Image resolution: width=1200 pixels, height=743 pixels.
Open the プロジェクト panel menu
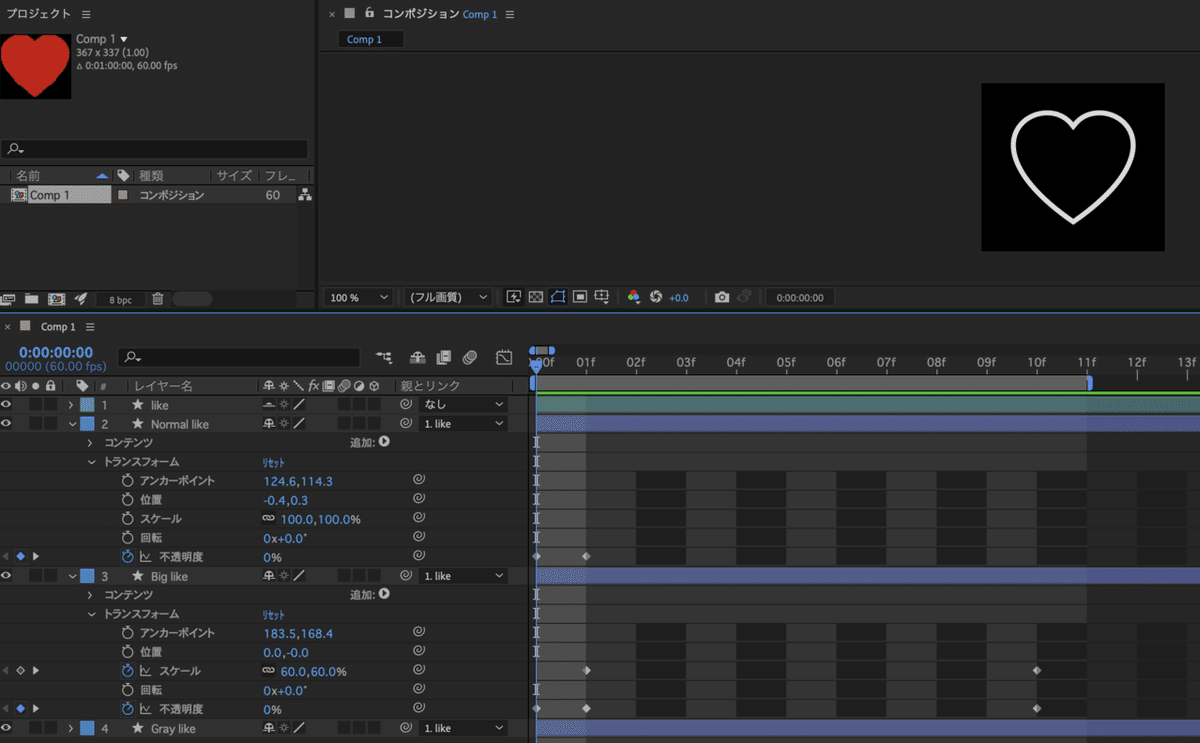pyautogui.click(x=86, y=14)
